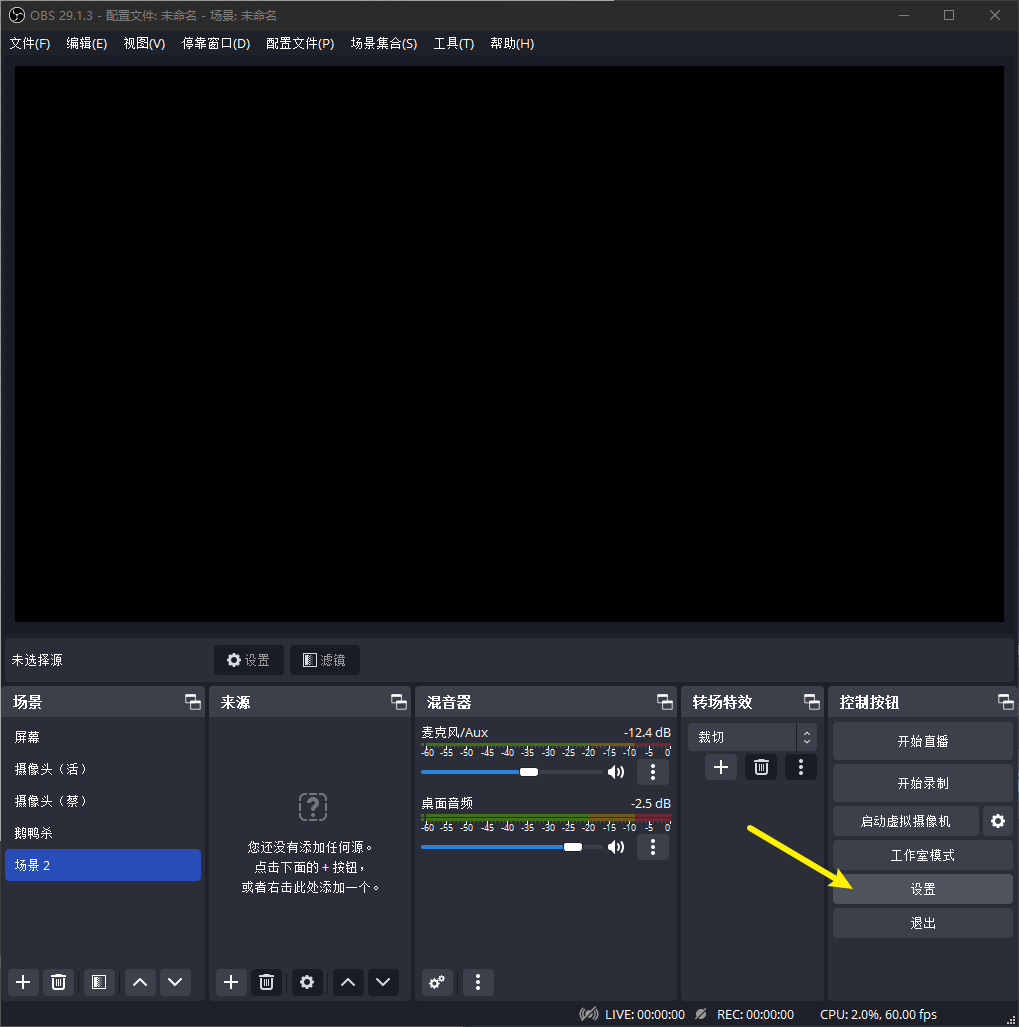This screenshot has height=1027, width=1019.
Task: Open the 场景集合(S) menu
Action: (x=384, y=43)
